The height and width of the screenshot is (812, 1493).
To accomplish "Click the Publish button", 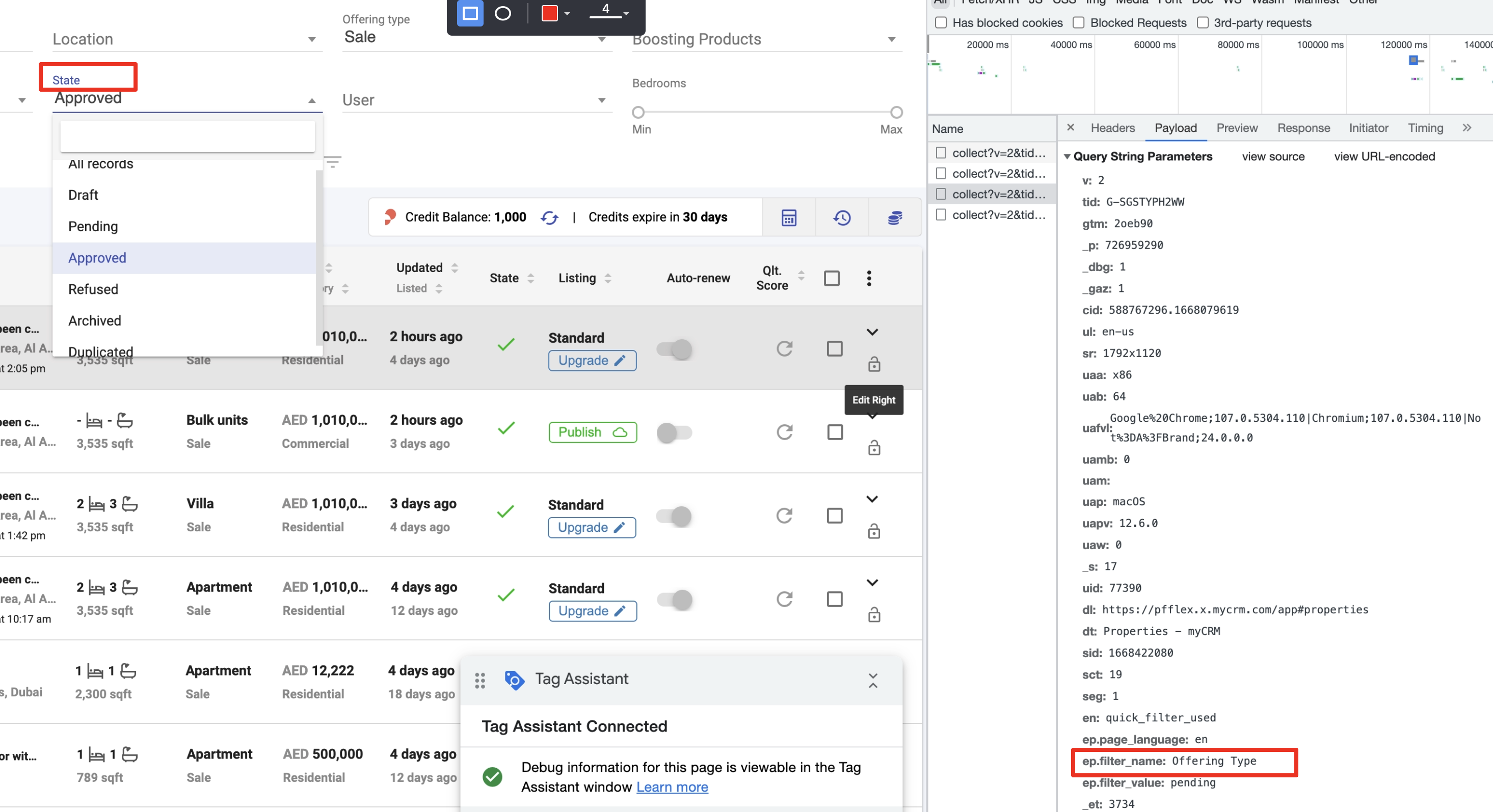I will point(592,432).
